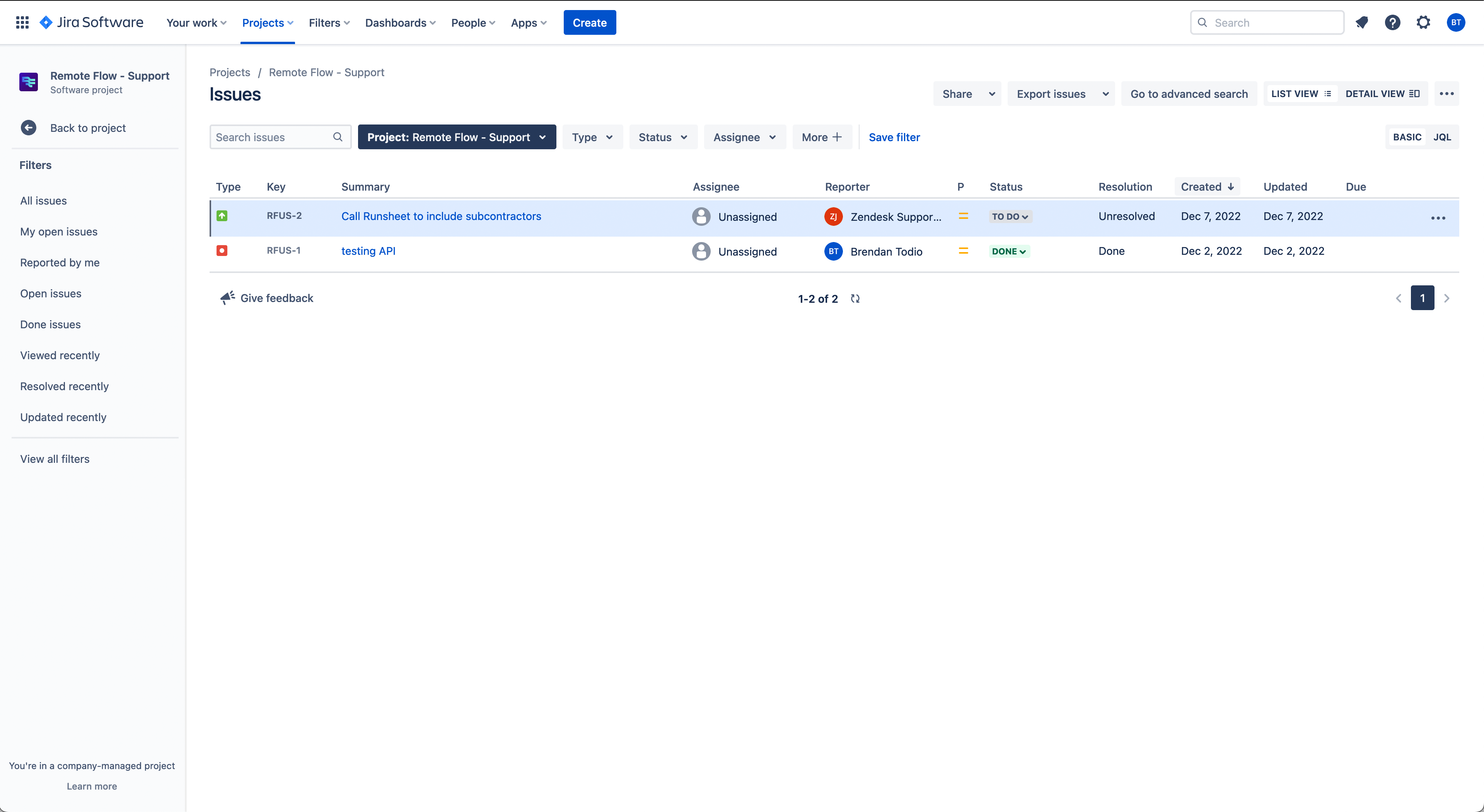The width and height of the screenshot is (1484, 812).
Task: Click the notifications bell icon
Action: point(1361,22)
